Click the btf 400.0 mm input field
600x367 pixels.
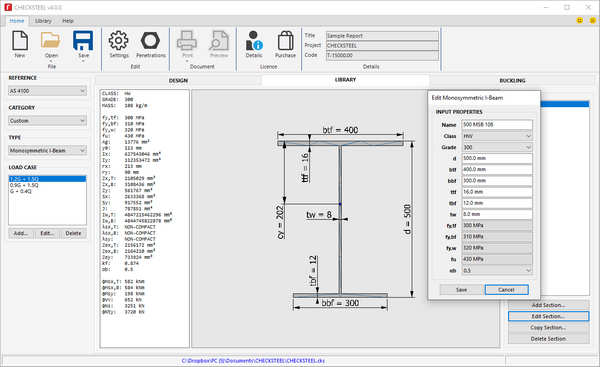click(497, 170)
